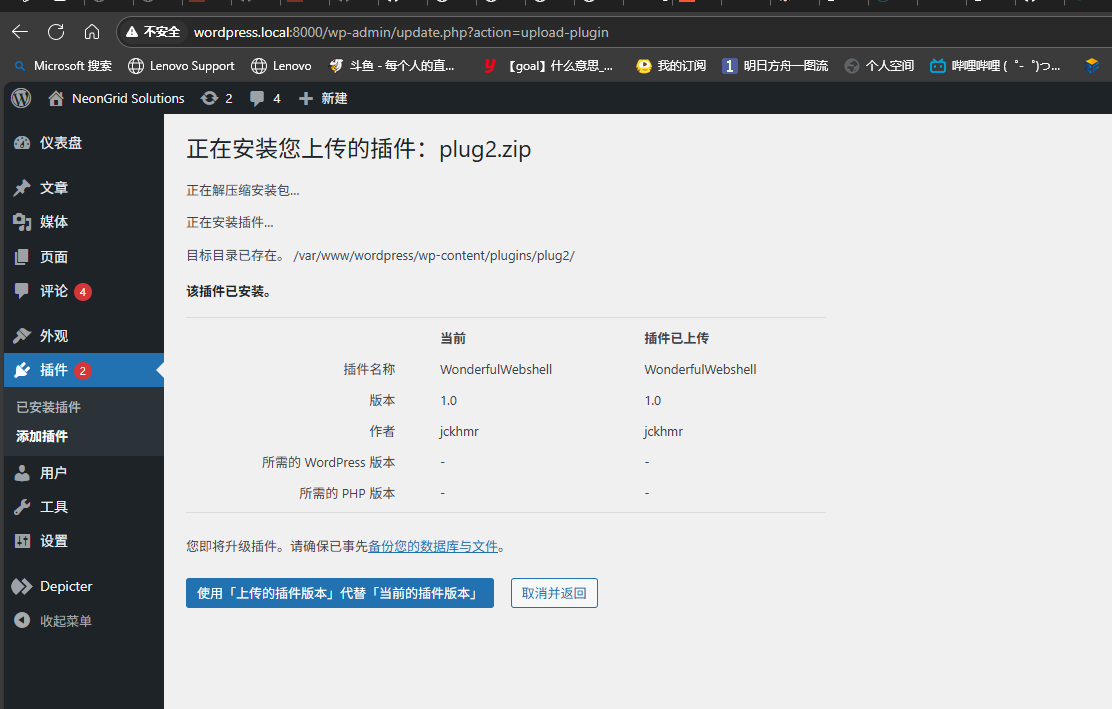Viewport: 1112px width, 709px height.
Task: Reload the page with the browser refresh icon
Action: coord(56,31)
